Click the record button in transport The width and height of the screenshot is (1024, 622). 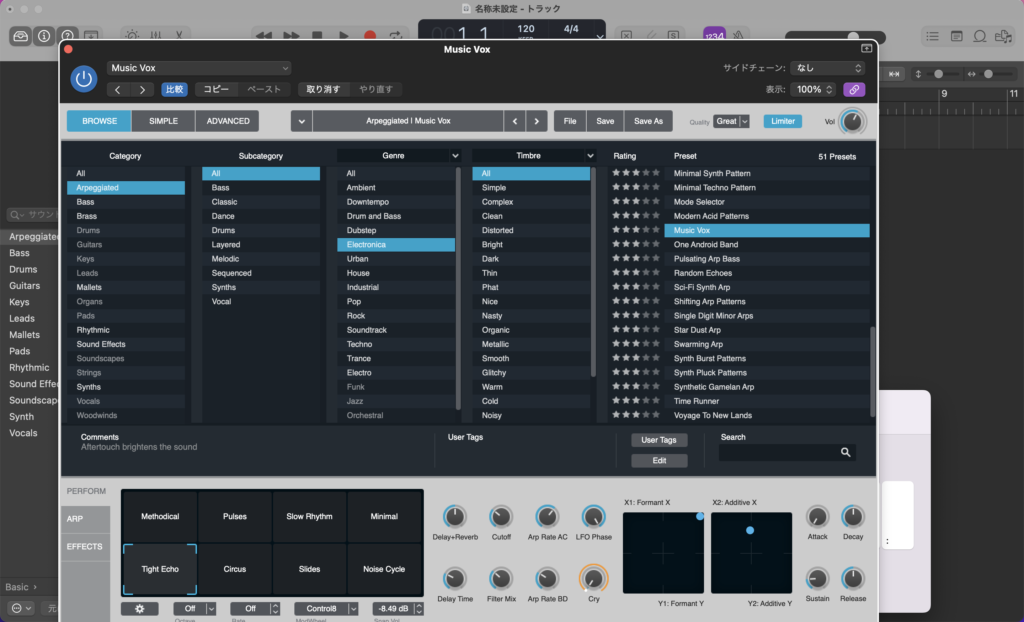pyautogui.click(x=370, y=36)
